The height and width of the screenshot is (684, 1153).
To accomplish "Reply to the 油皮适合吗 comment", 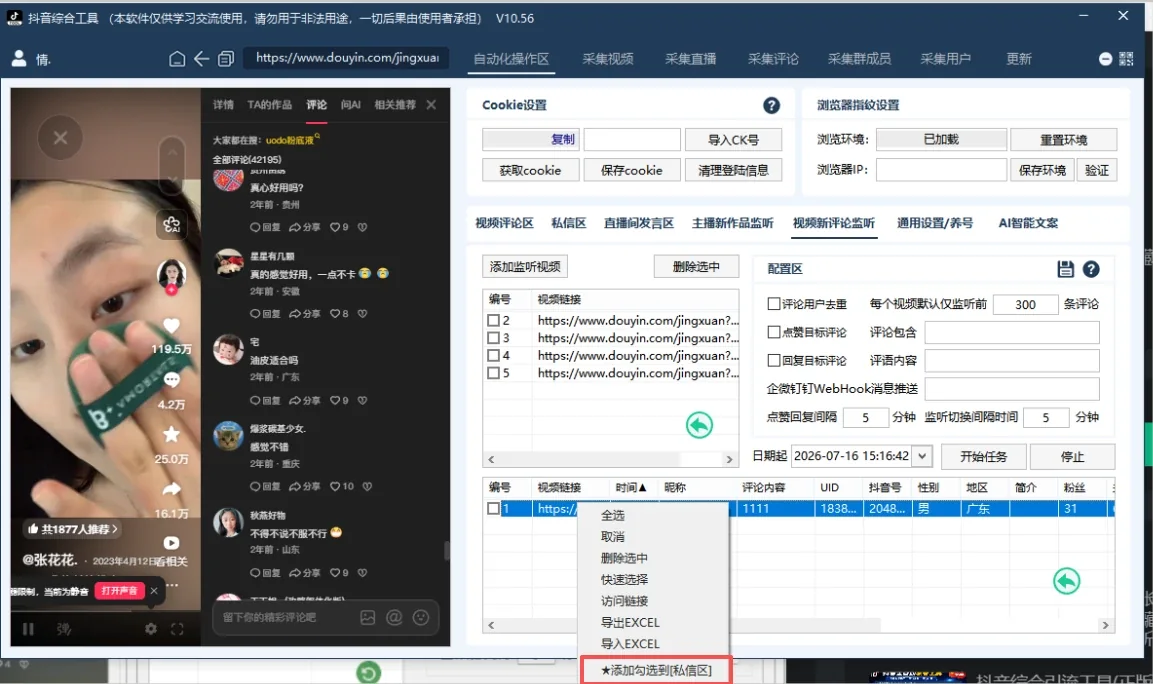I will 265,400.
